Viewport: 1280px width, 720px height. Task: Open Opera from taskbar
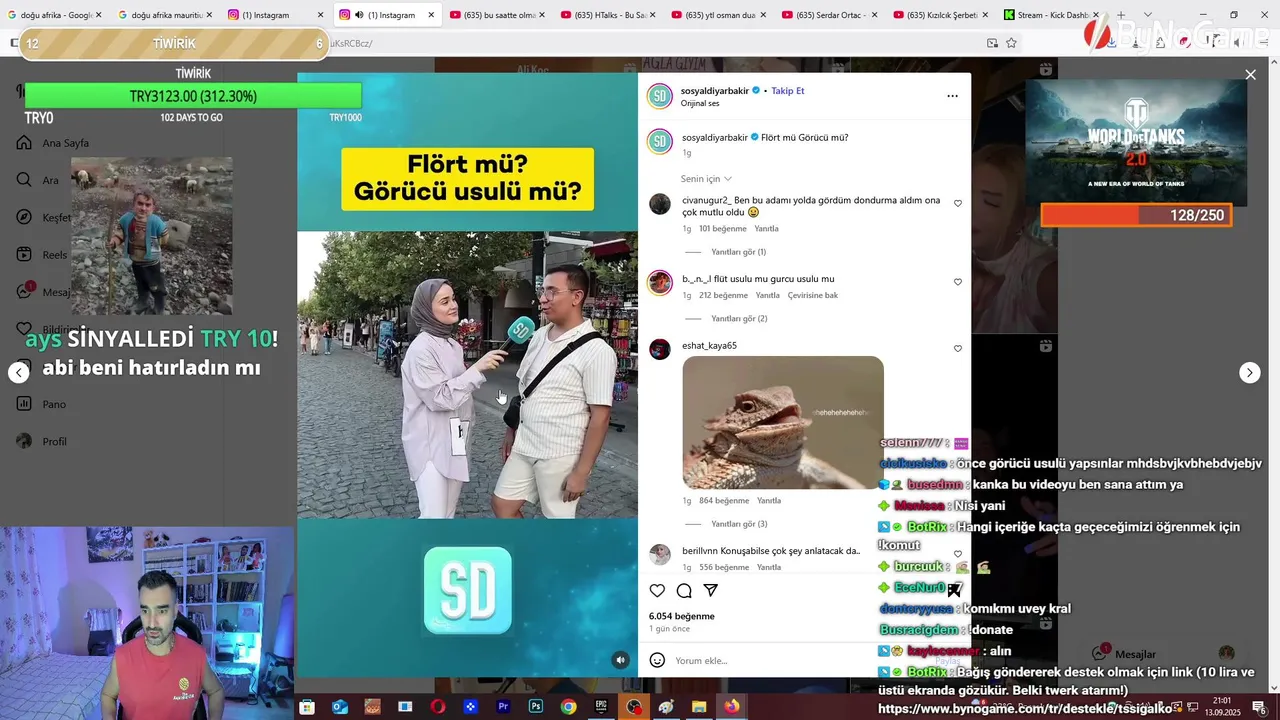tap(438, 707)
